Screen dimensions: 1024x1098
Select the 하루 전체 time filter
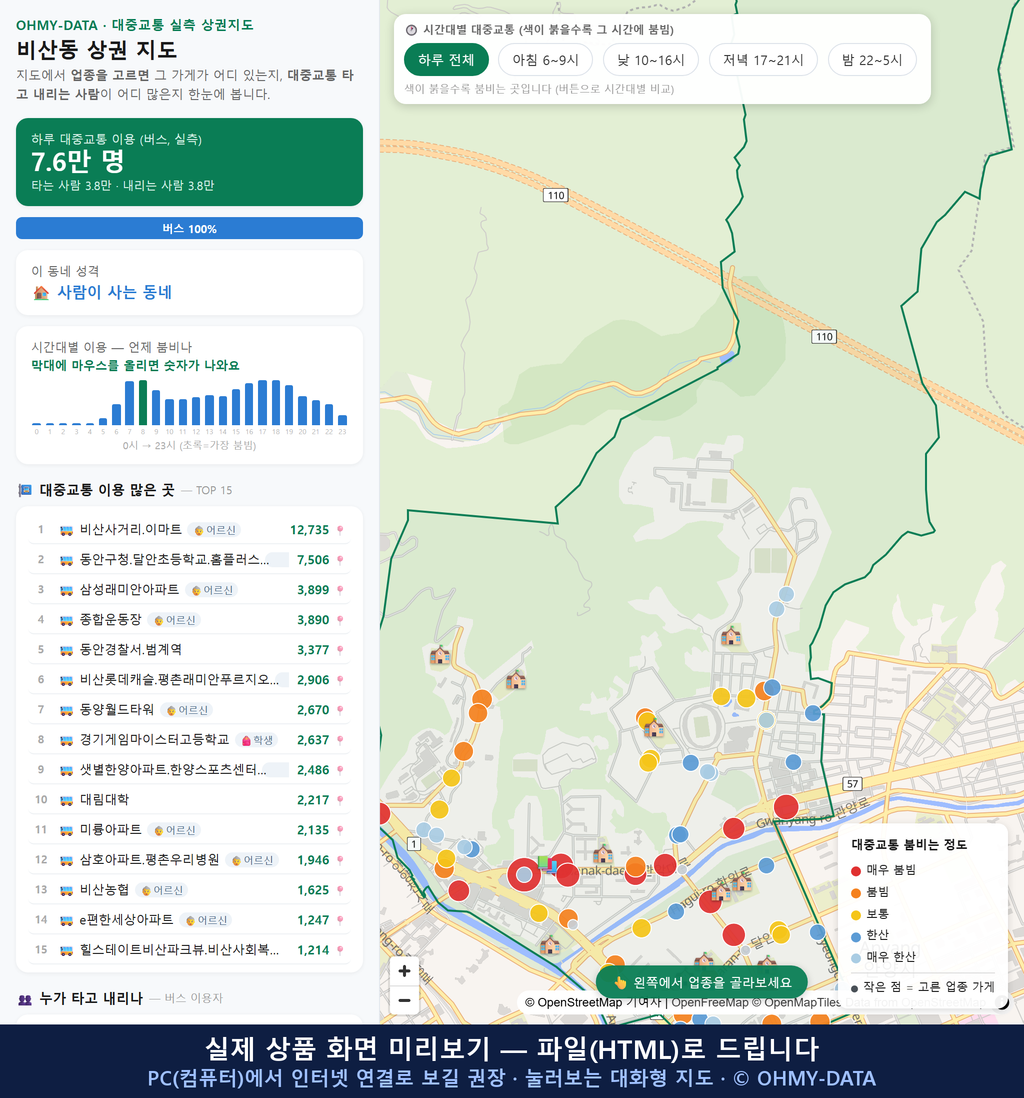pyautogui.click(x=446, y=60)
